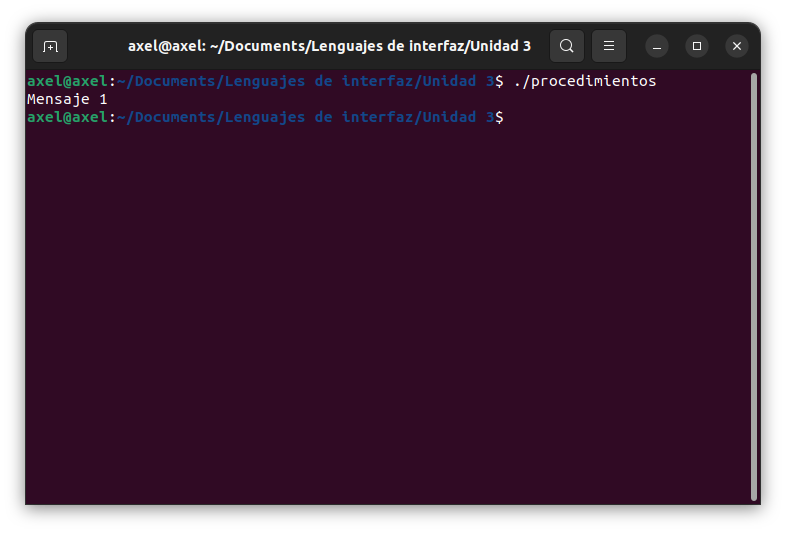The height and width of the screenshot is (533, 786).
Task: Maximize the terminal window
Action: pos(697,46)
